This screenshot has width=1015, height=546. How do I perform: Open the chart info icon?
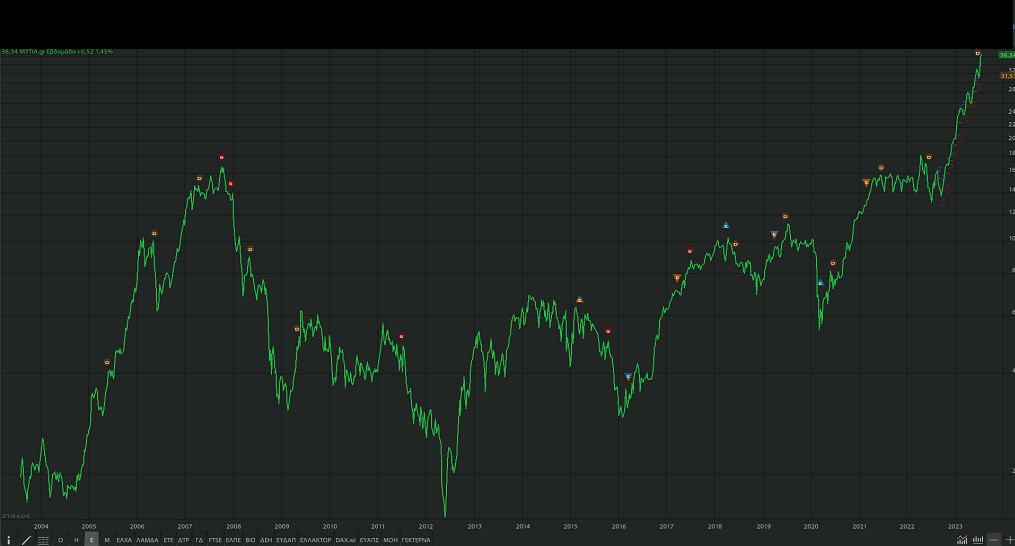[x=8, y=540]
